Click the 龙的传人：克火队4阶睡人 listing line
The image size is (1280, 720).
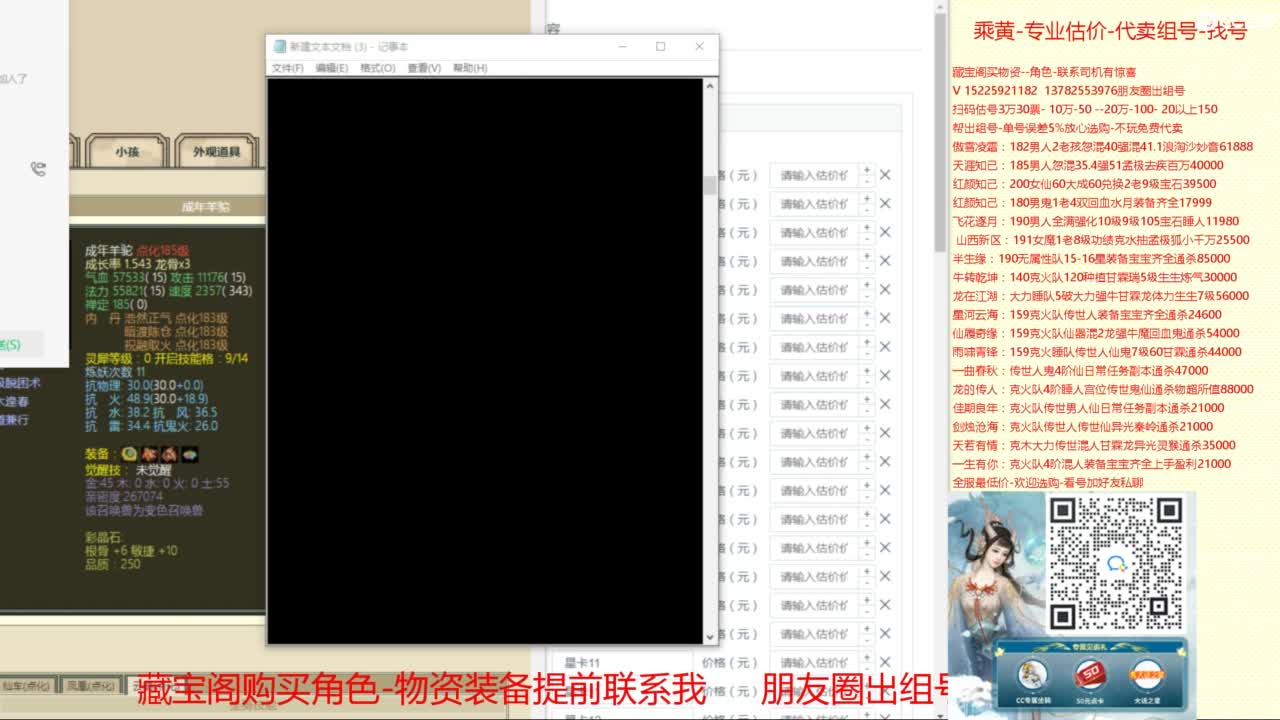click(x=1103, y=389)
